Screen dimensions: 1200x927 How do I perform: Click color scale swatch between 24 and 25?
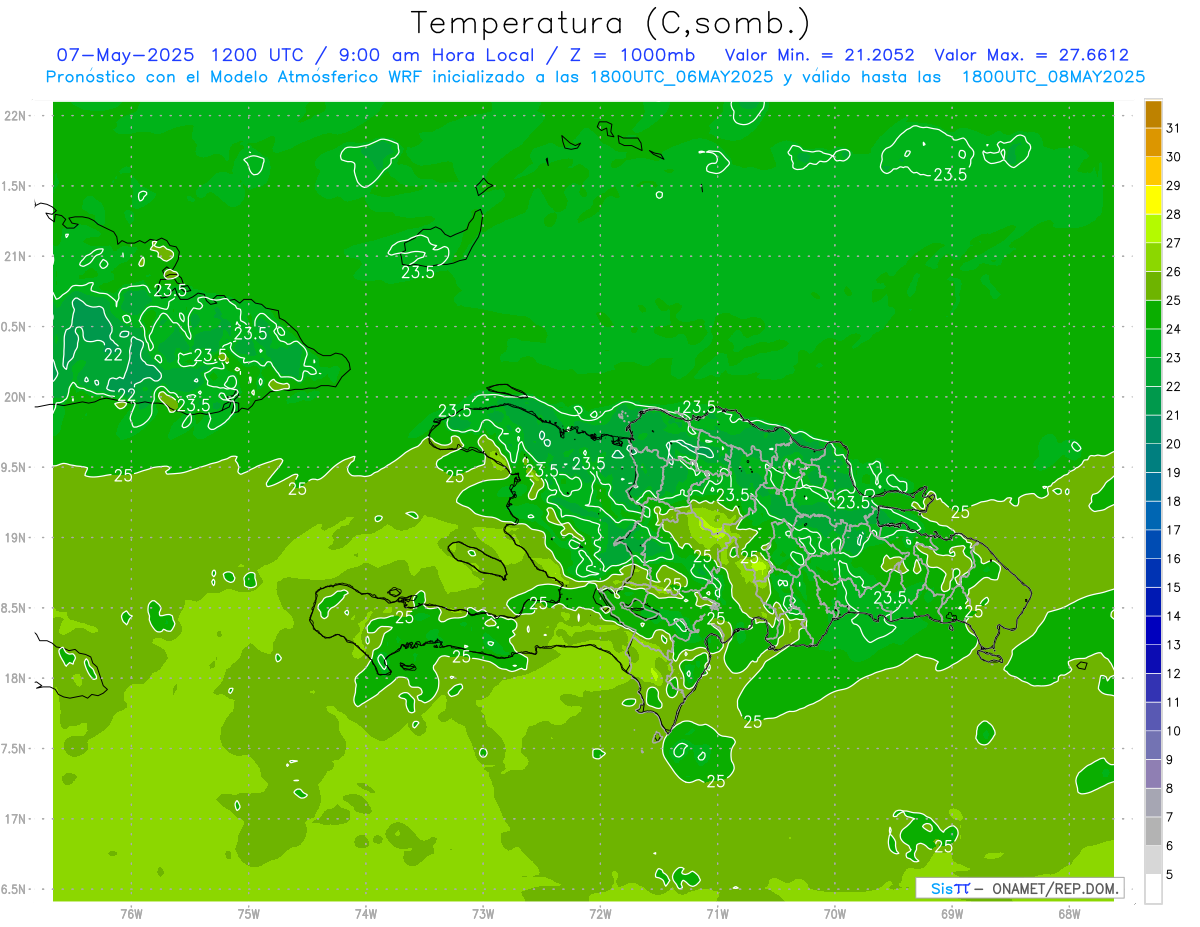coord(1153,314)
